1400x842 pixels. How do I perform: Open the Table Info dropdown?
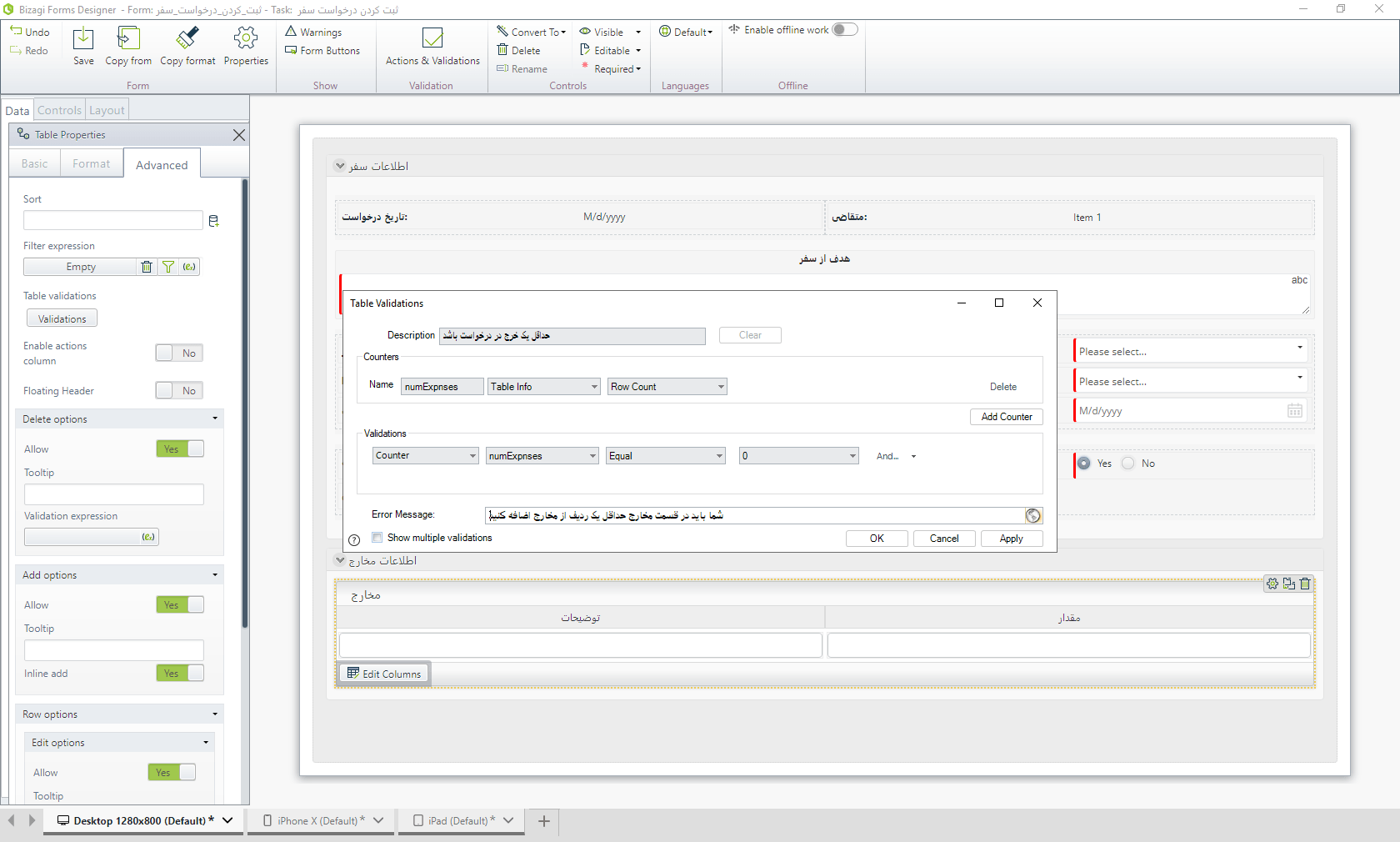click(544, 387)
